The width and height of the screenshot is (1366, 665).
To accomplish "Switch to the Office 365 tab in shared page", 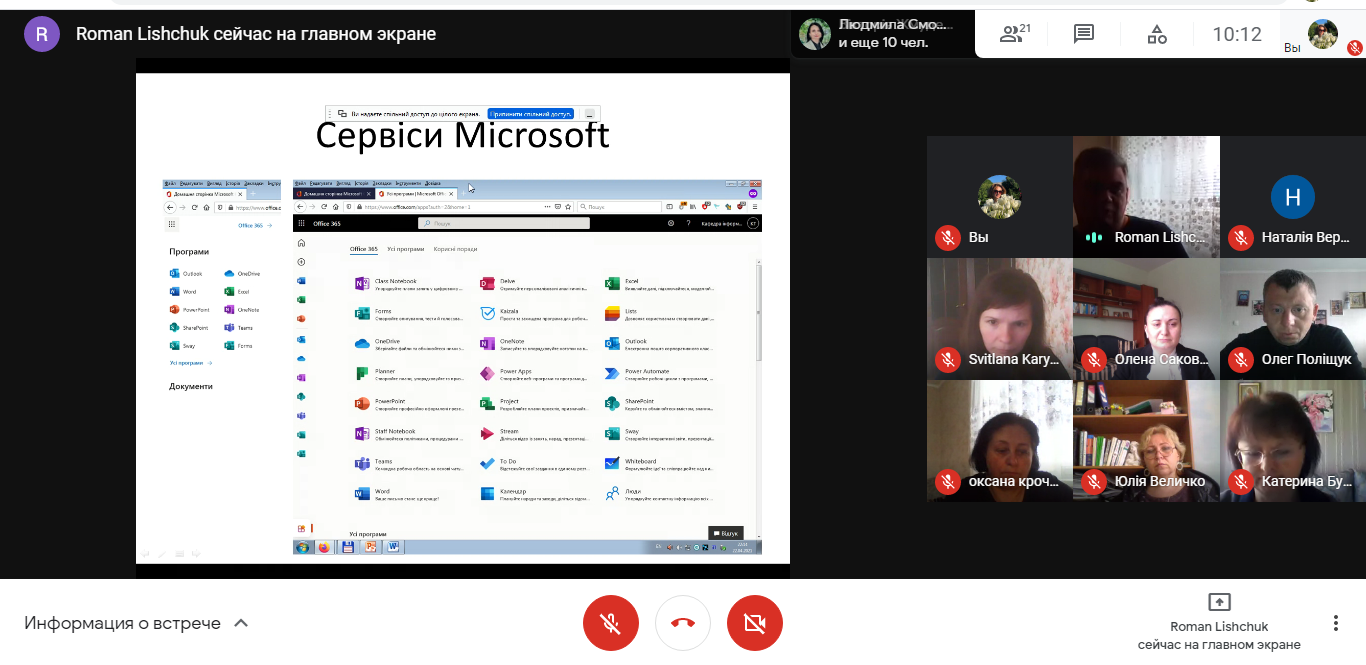I will coord(364,249).
